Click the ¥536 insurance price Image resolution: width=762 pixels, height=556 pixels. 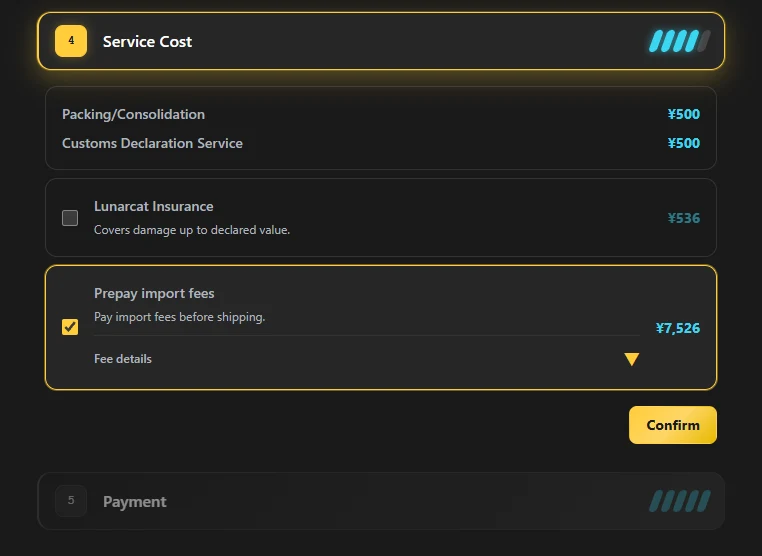[x=684, y=218]
